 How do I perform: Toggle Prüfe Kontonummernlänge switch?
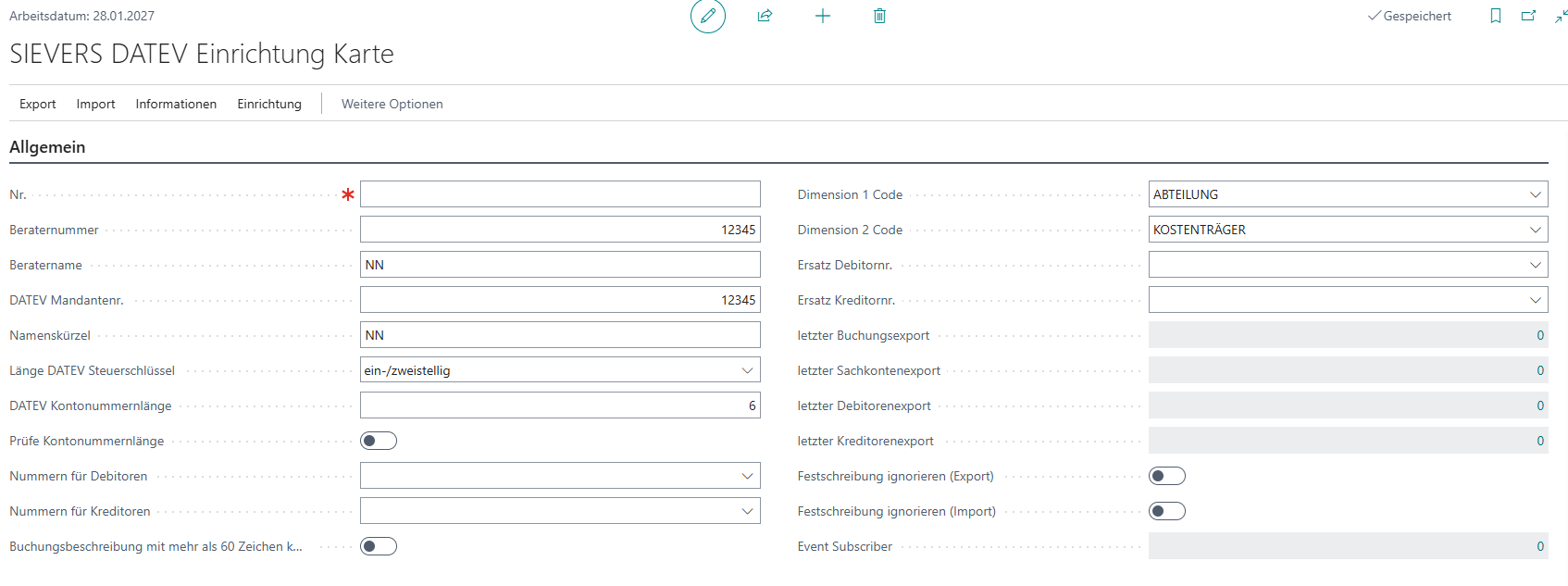(x=379, y=441)
